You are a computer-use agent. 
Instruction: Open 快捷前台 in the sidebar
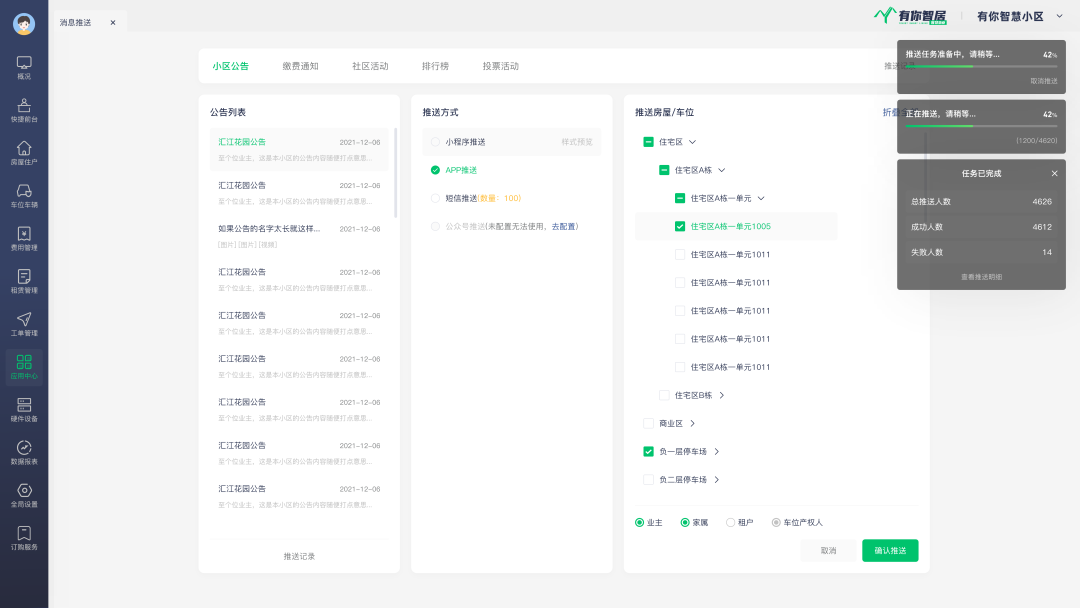[24, 110]
